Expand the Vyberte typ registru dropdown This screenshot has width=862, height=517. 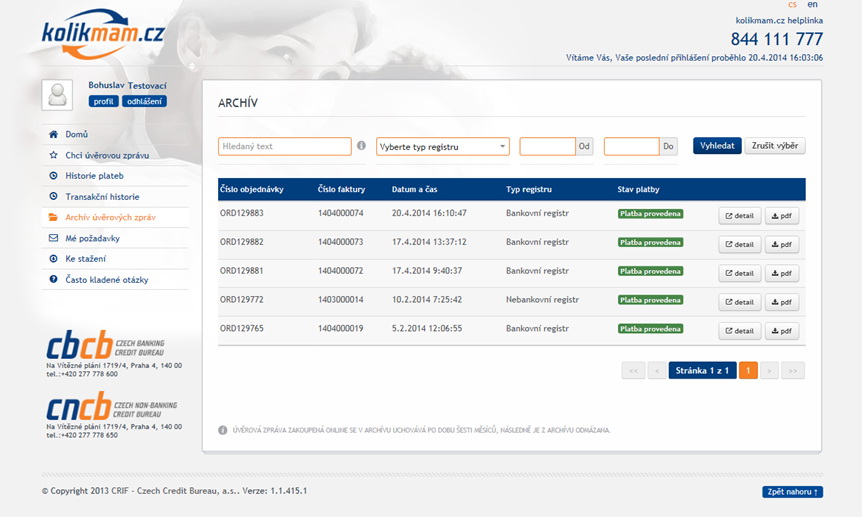(442, 147)
